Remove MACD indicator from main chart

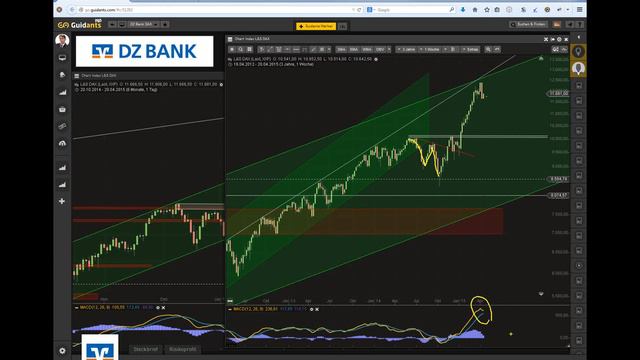[x=317, y=309]
